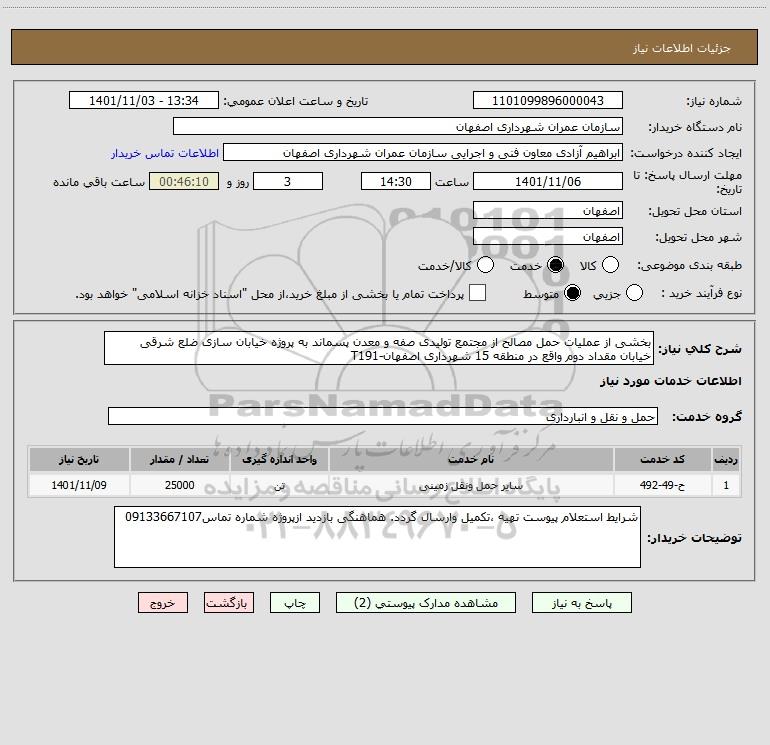Click the service code cell ح-49-492
The height and width of the screenshot is (745, 770).
pyautogui.click(x=662, y=485)
